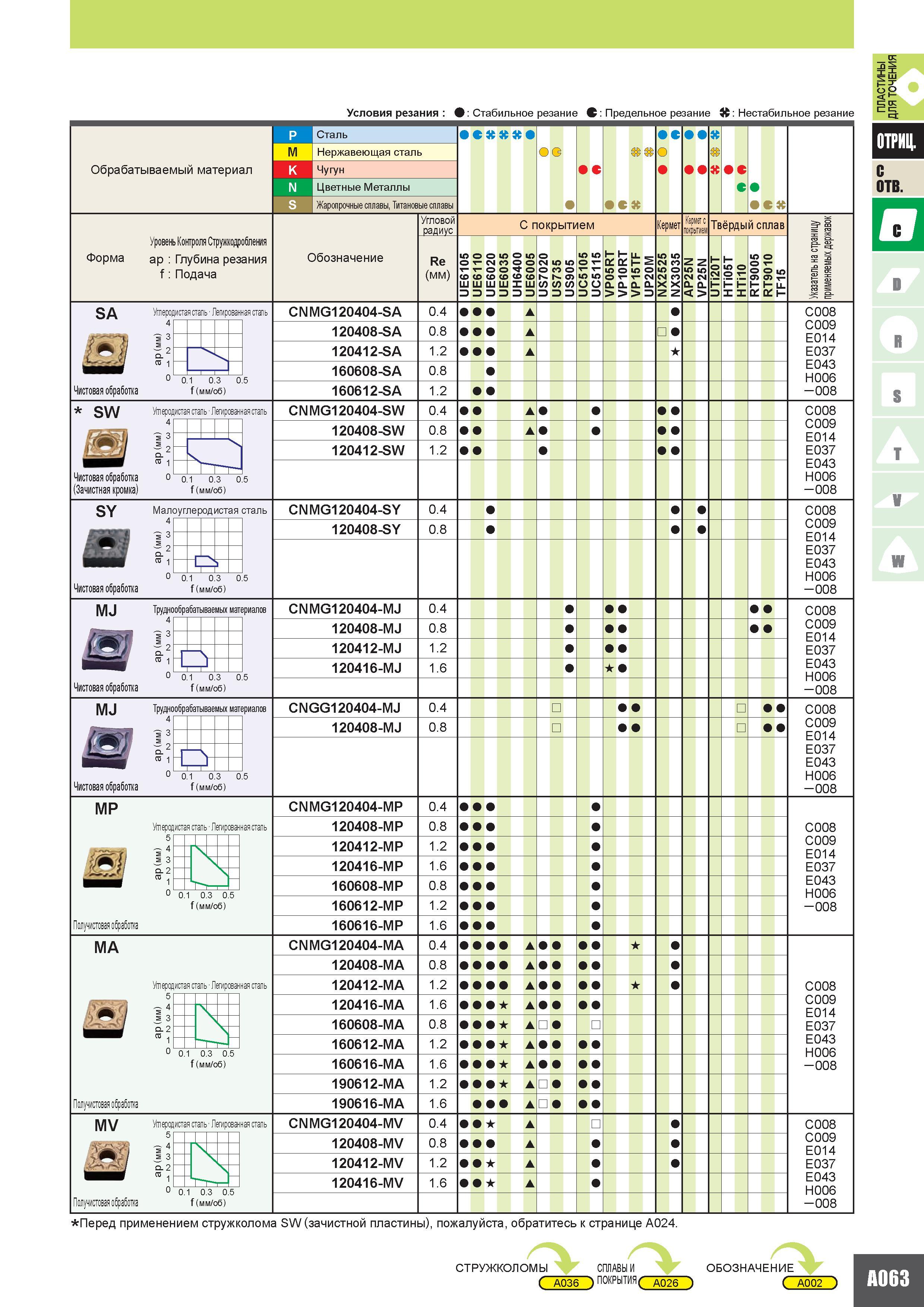Click the 190616-MA designation

pos(368,1104)
